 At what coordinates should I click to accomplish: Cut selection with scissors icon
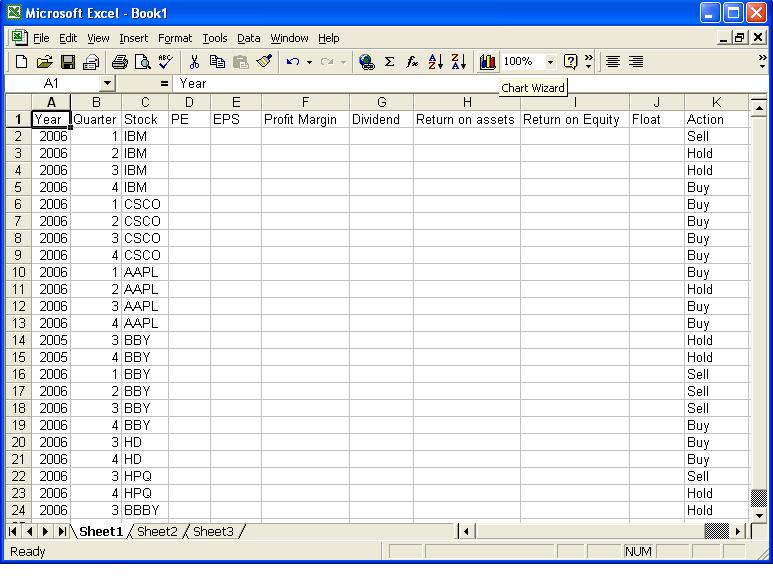tap(194, 62)
